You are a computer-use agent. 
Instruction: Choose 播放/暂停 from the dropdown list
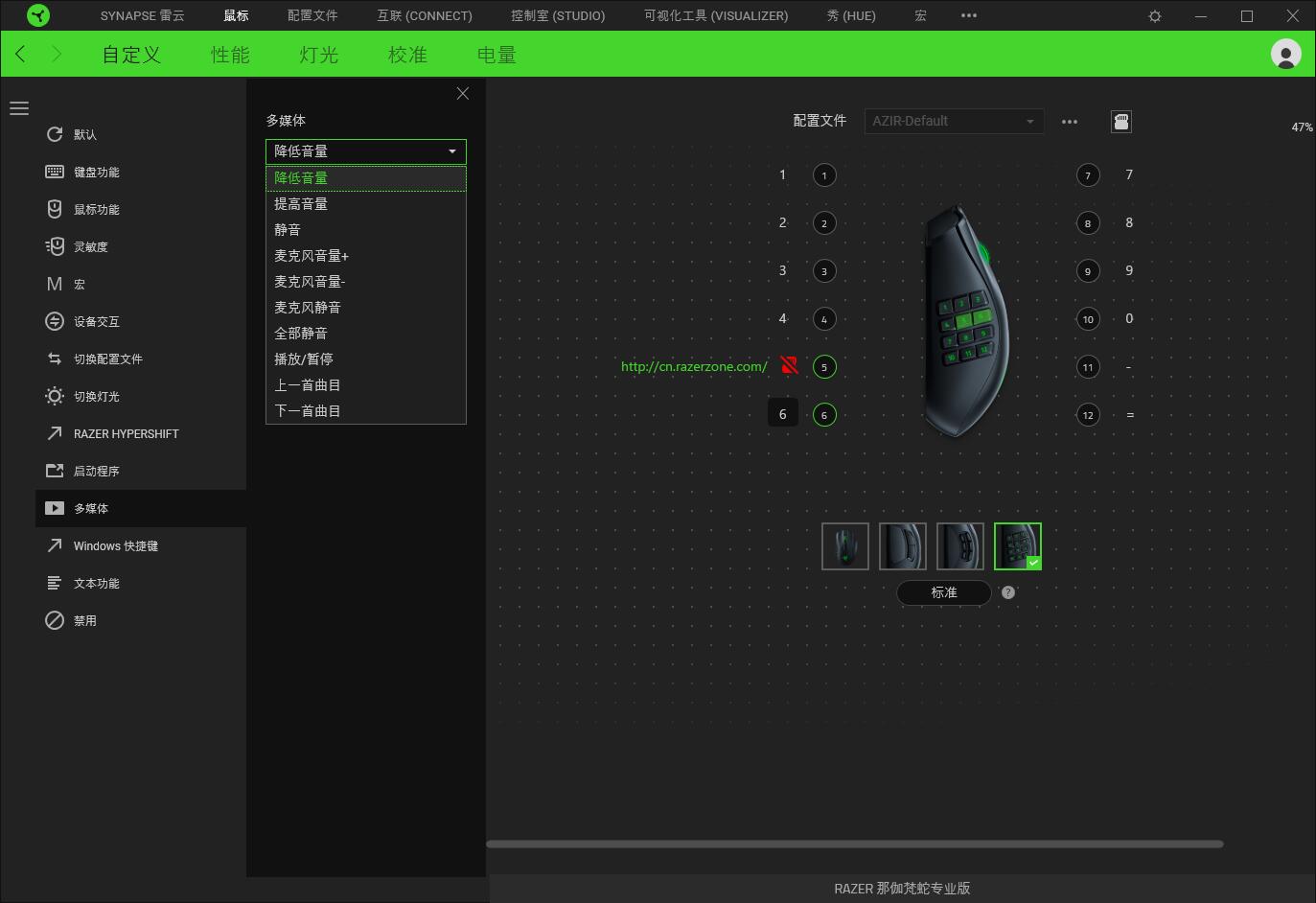(304, 359)
